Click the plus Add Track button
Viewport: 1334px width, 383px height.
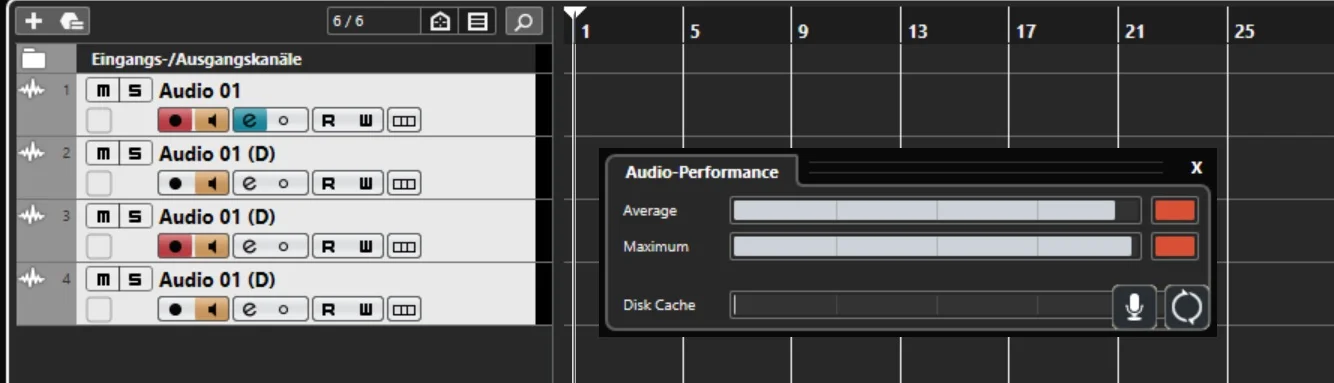coord(34,20)
